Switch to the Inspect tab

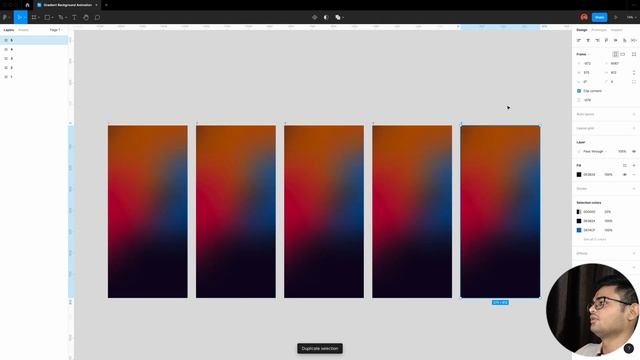pos(616,30)
